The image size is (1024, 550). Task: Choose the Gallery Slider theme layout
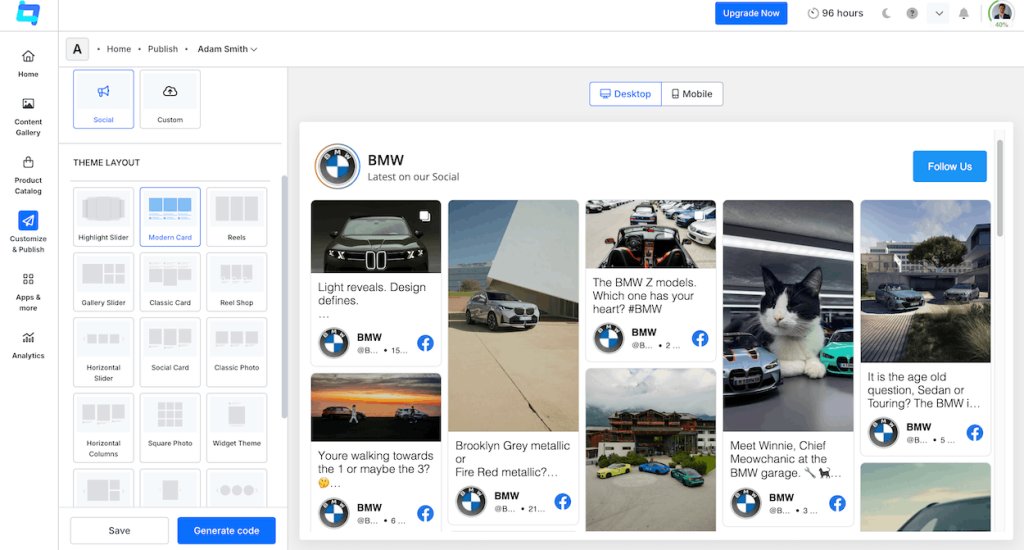(x=103, y=282)
